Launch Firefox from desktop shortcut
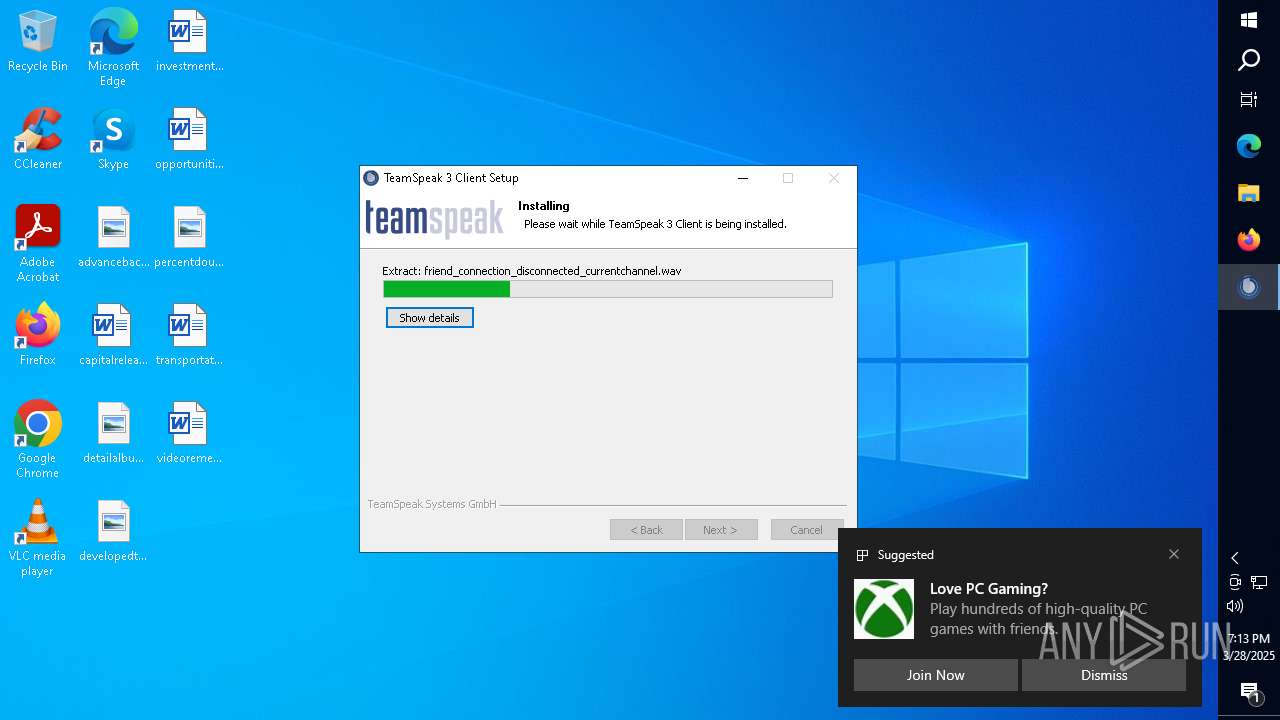 [37, 336]
